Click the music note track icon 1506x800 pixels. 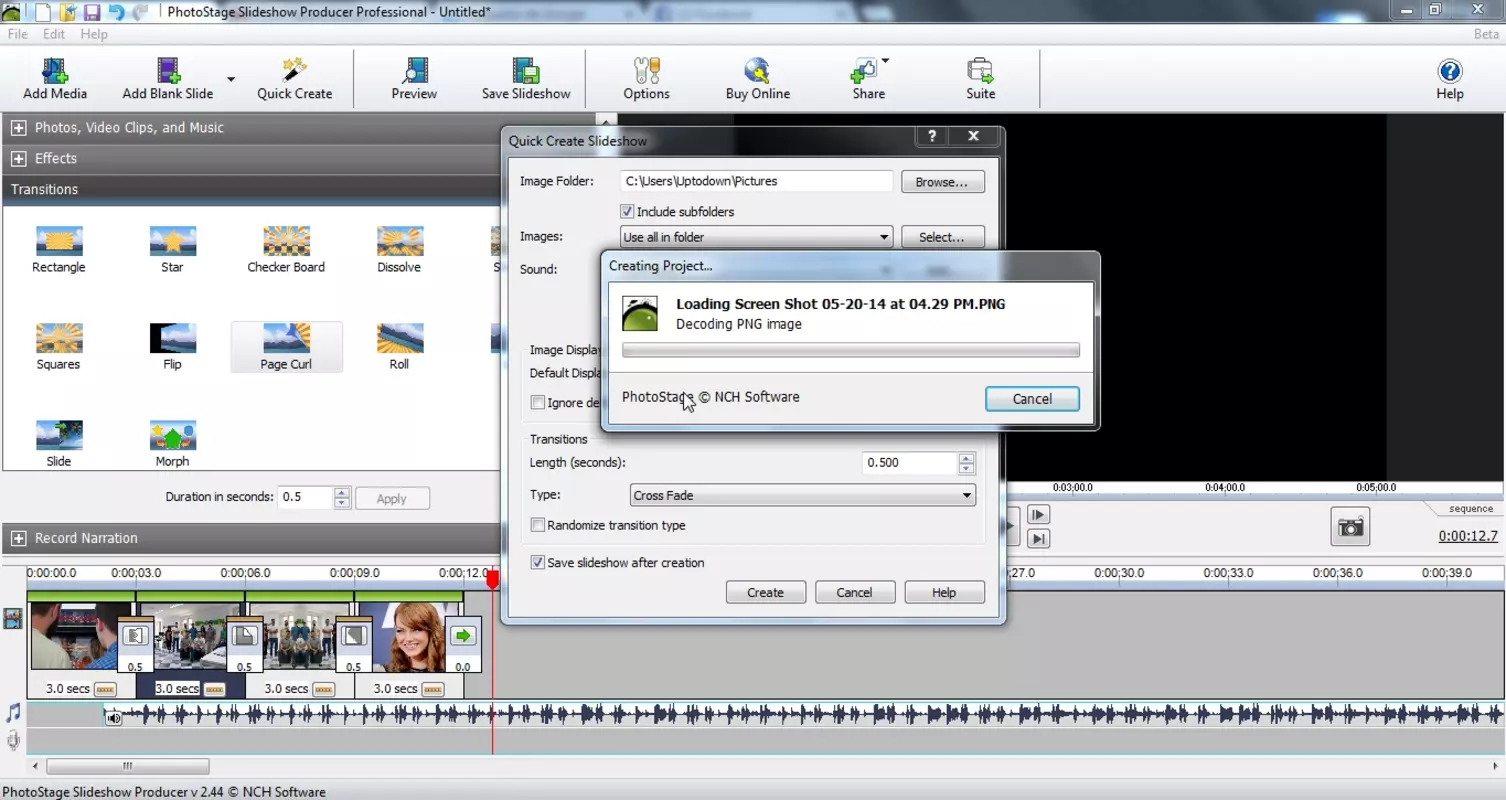pyautogui.click(x=13, y=713)
